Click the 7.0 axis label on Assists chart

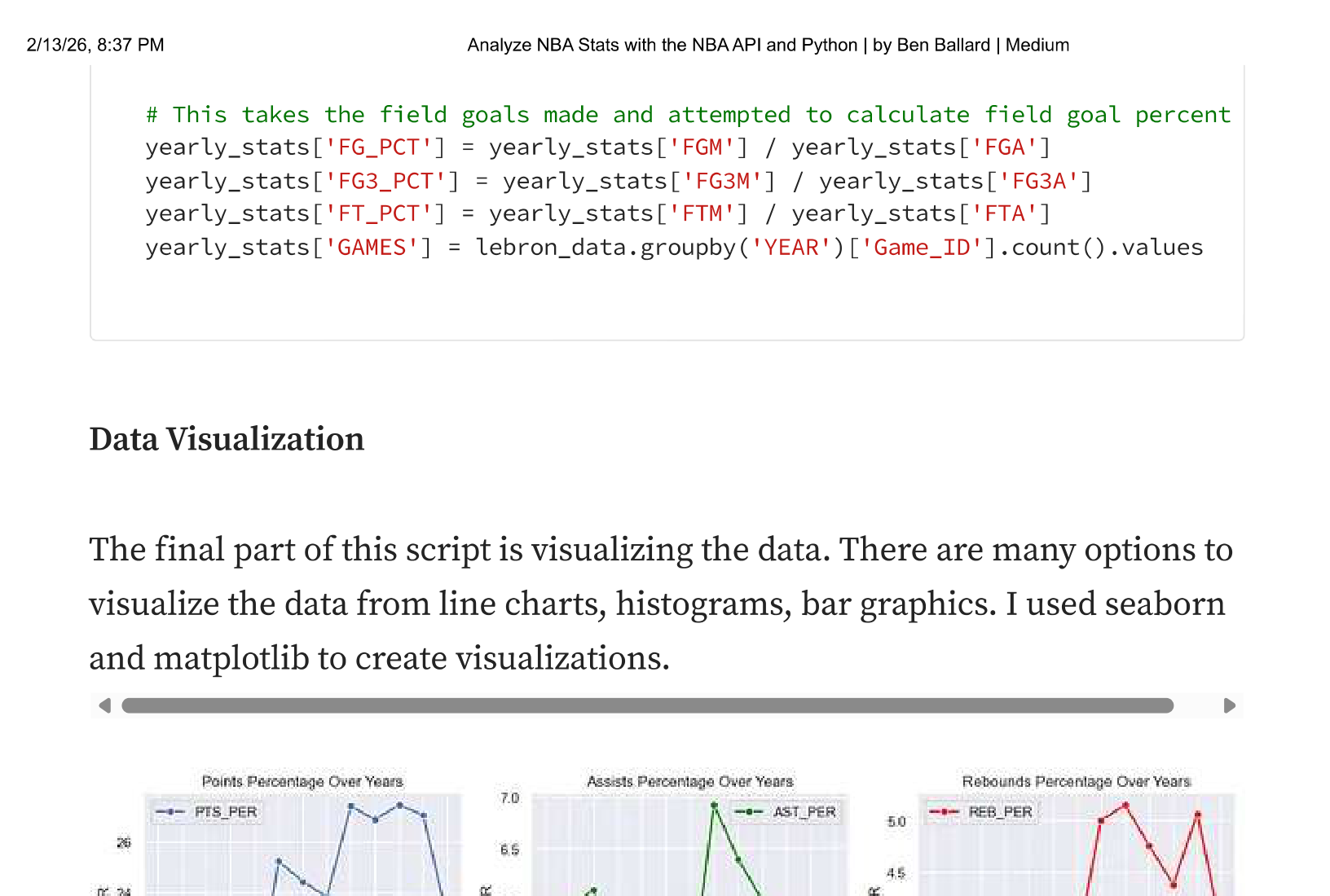509,798
